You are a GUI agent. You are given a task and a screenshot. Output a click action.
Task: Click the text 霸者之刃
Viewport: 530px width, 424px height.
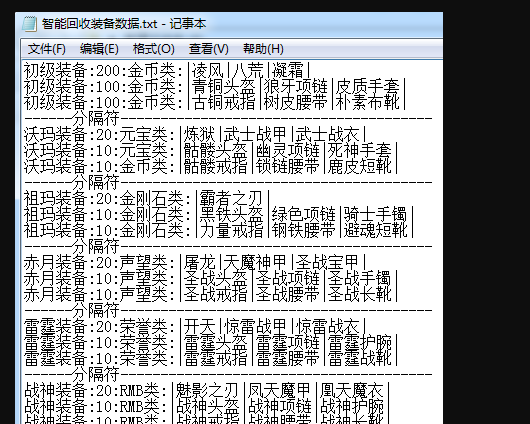click(231, 198)
